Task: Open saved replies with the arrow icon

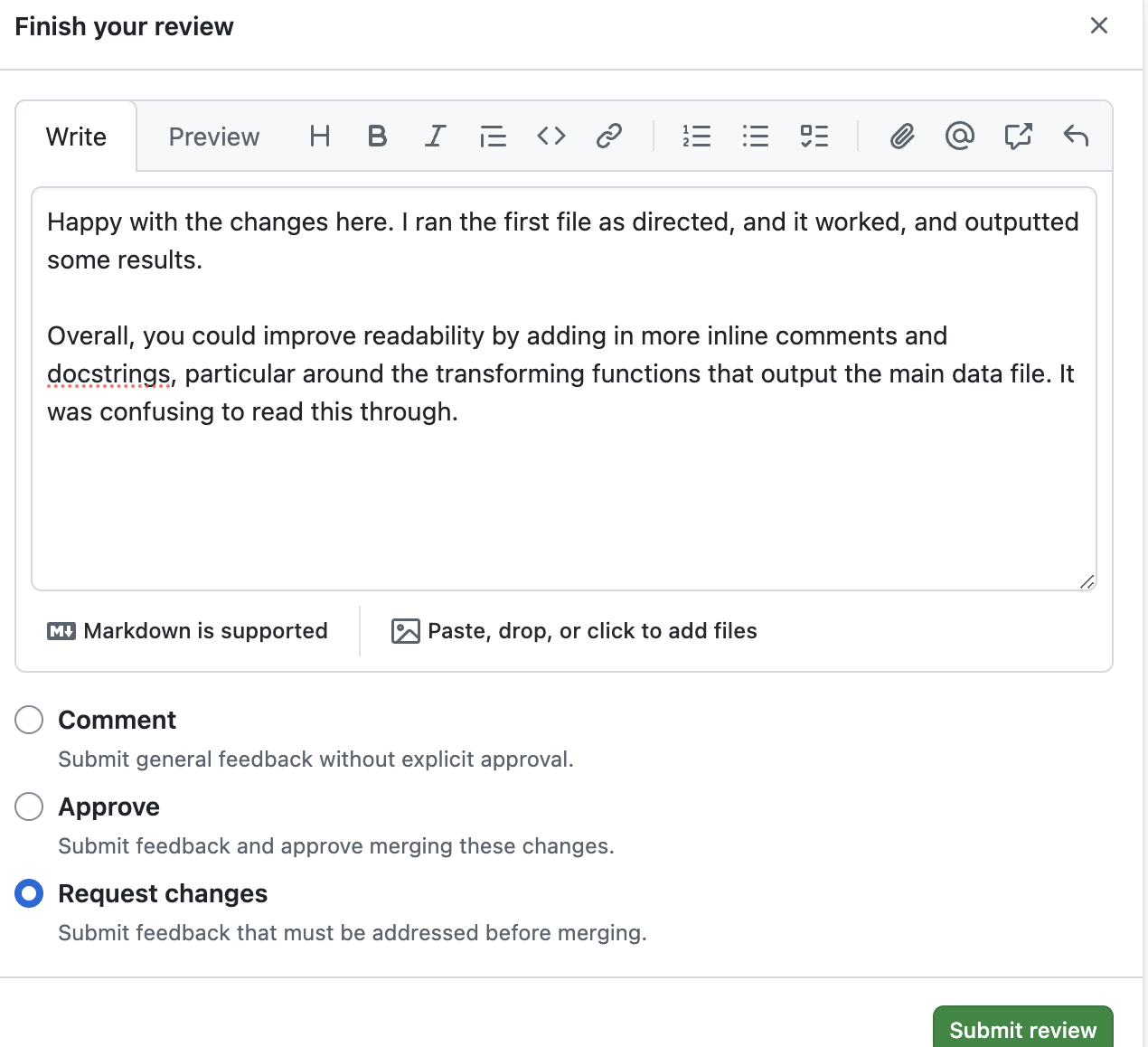Action: (1075, 137)
